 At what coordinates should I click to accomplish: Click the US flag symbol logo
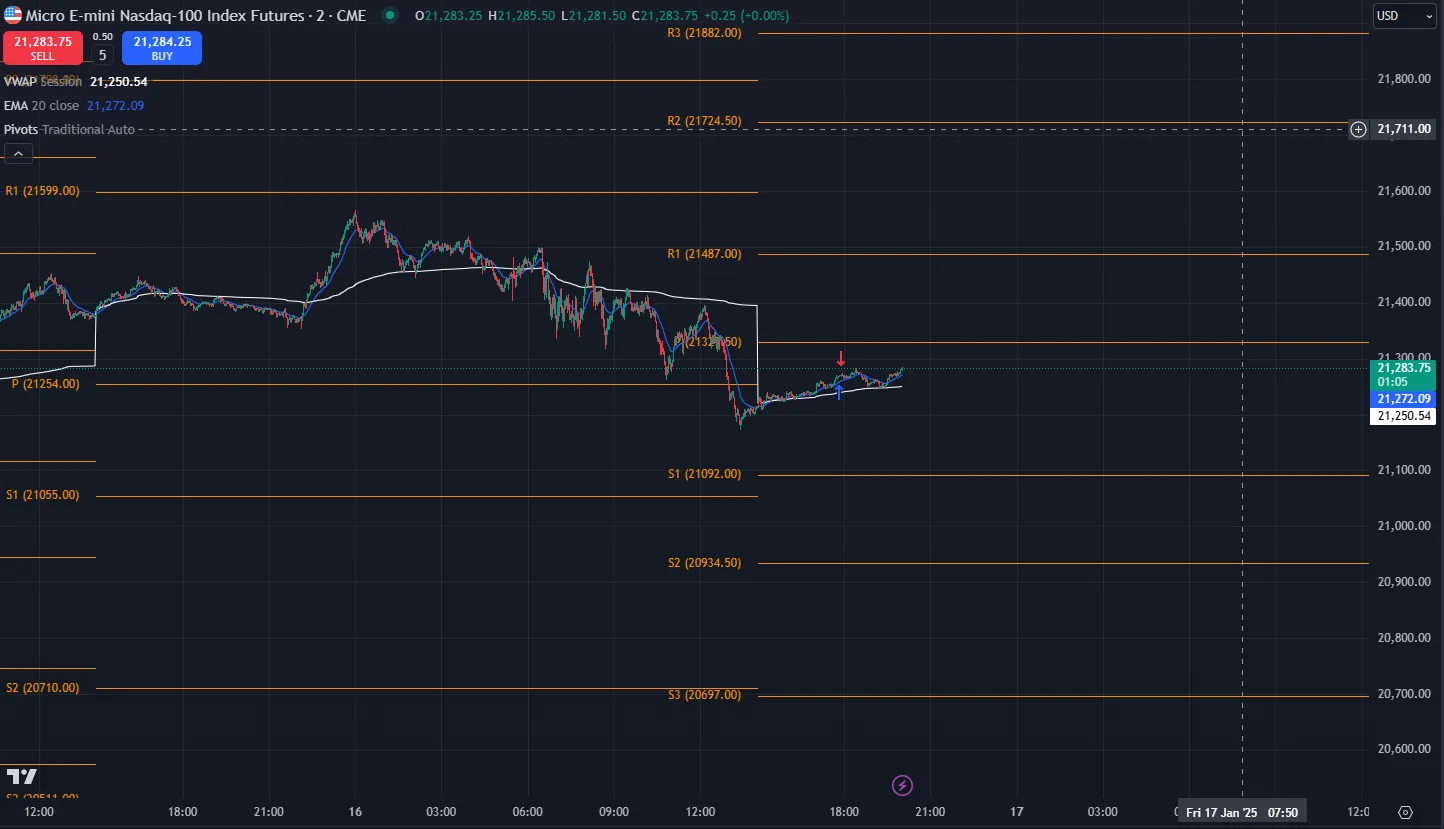click(13, 16)
